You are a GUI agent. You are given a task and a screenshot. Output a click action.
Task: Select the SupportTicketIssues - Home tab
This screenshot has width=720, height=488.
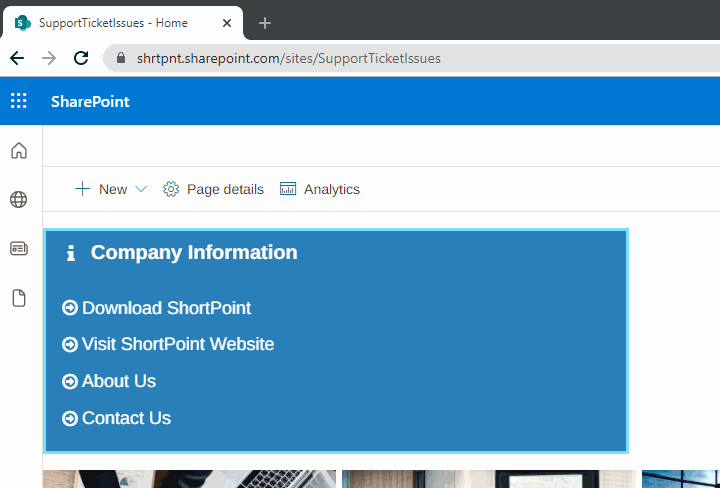[123, 23]
